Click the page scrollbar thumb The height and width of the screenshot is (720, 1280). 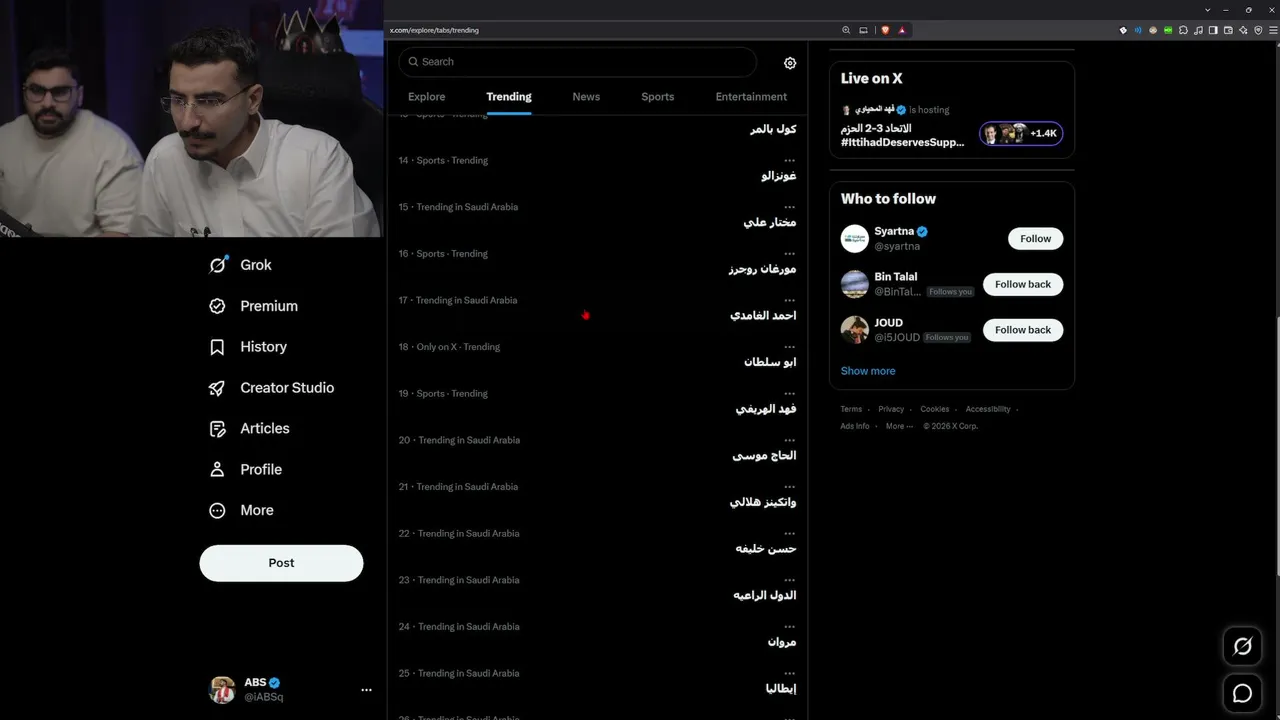[x=1276, y=445]
